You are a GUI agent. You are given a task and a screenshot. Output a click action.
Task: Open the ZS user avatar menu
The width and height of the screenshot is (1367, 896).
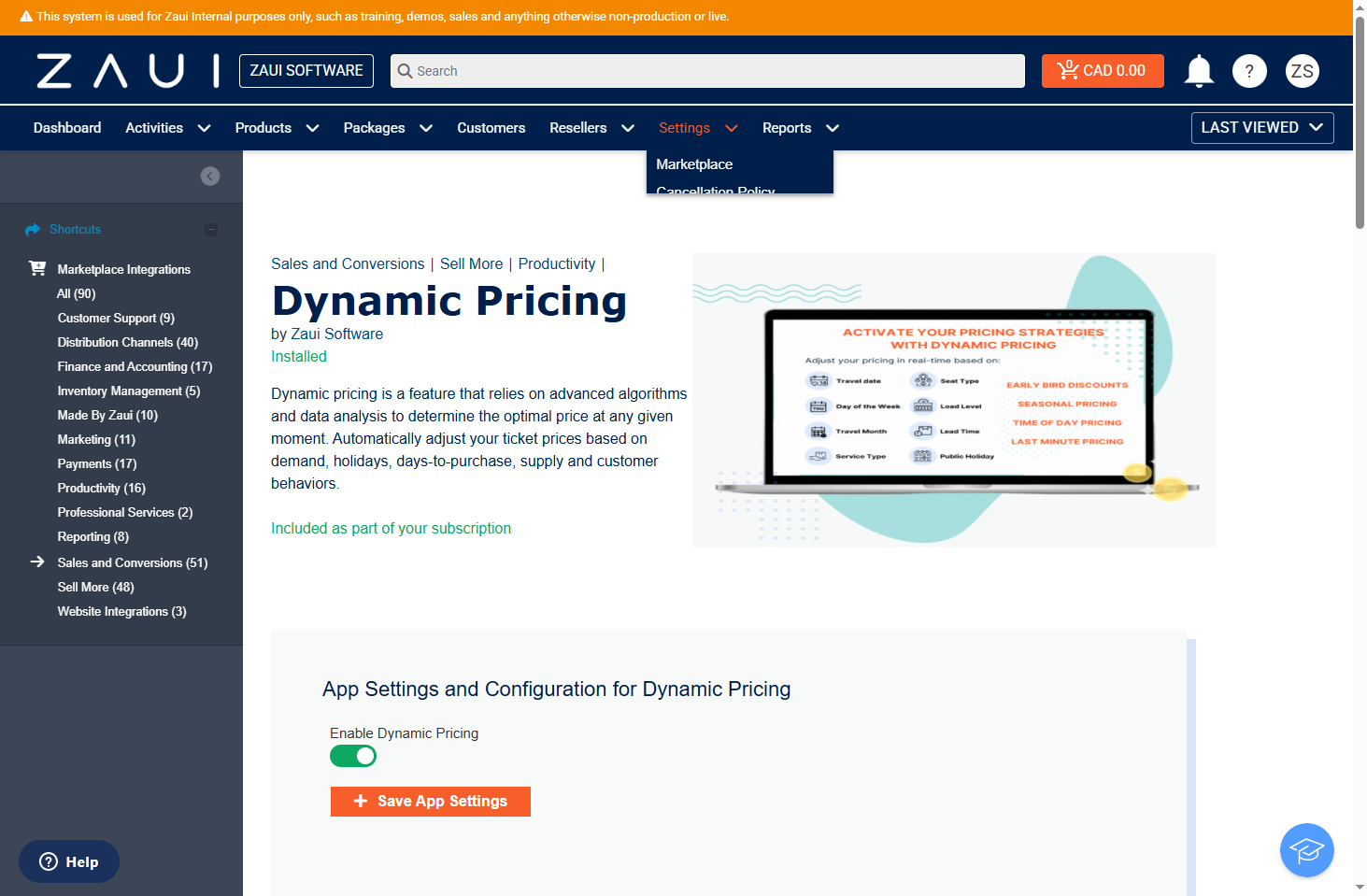1303,71
